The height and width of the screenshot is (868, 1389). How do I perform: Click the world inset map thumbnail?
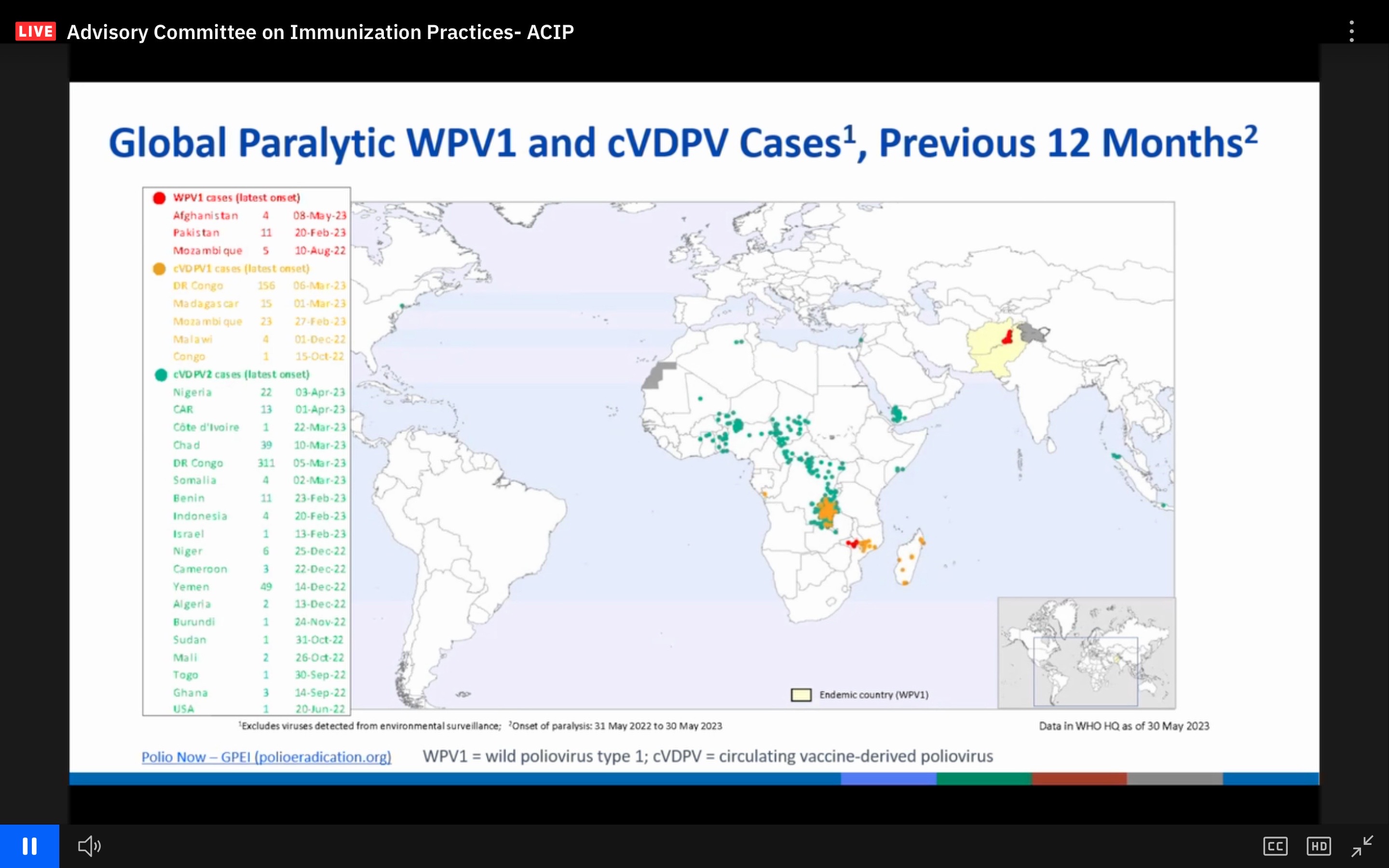tap(1086, 653)
